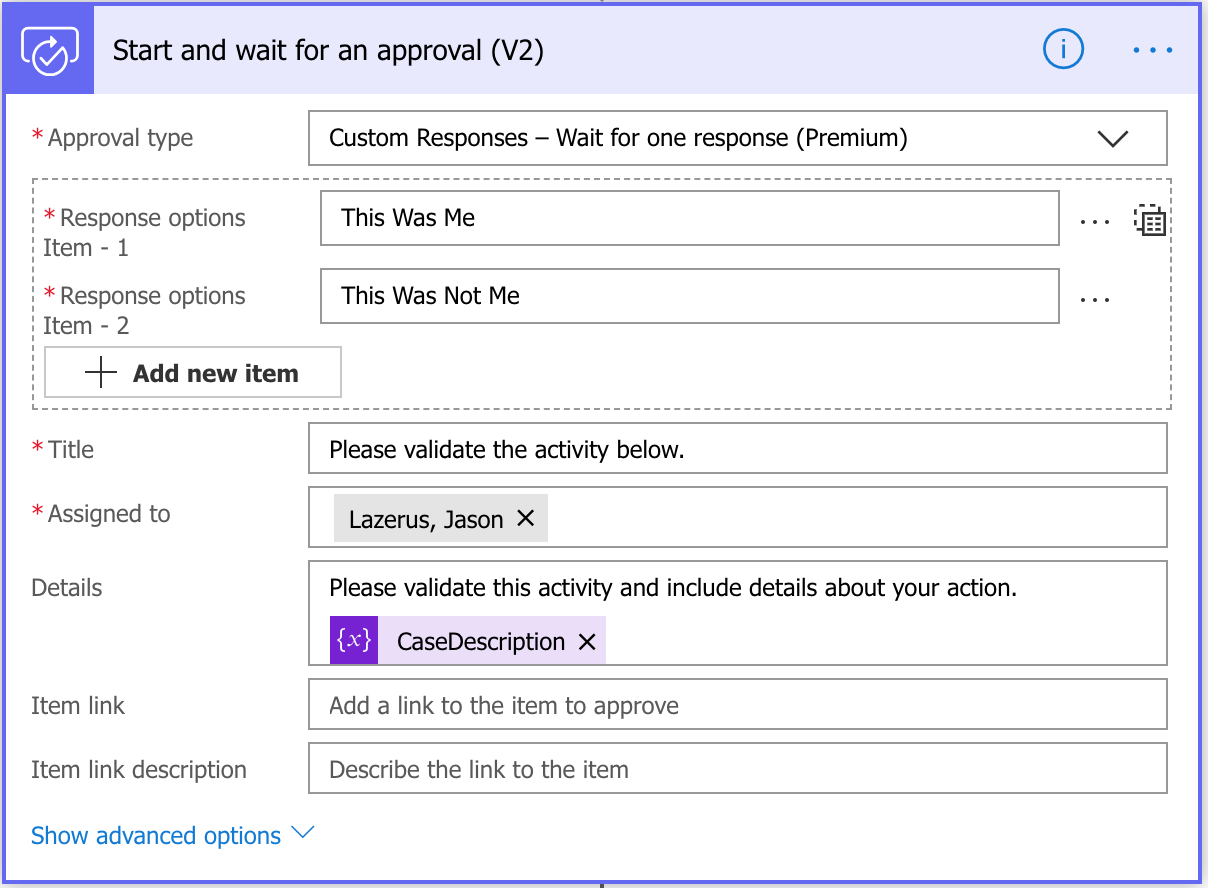Open the dynamic content picker beside Response Item-1

click(x=1150, y=218)
